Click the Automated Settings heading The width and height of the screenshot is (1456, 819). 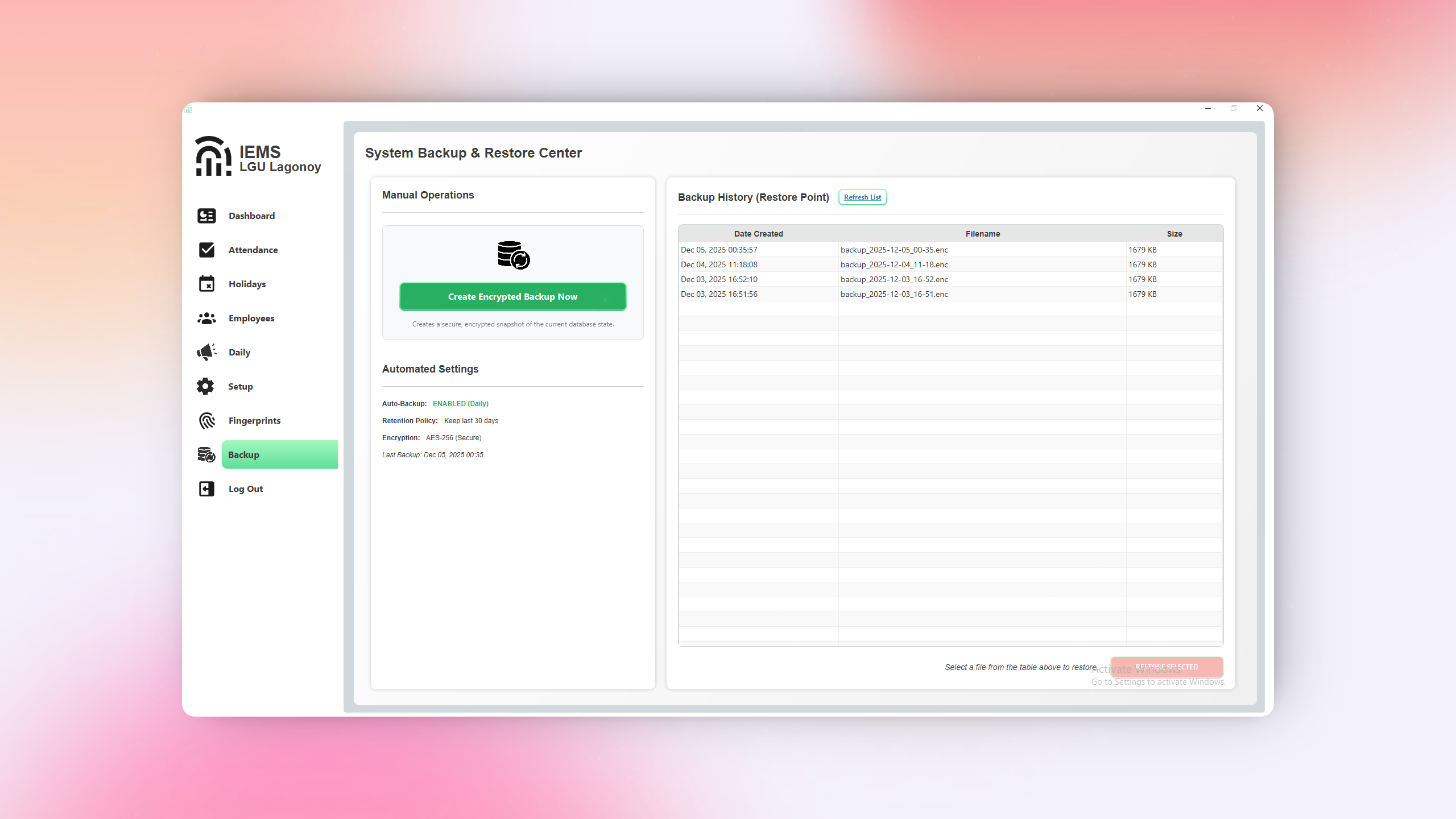(x=430, y=369)
